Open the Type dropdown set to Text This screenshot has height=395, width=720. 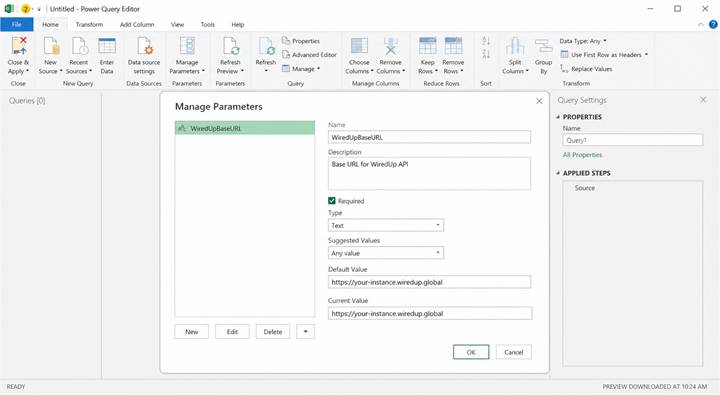coord(386,226)
